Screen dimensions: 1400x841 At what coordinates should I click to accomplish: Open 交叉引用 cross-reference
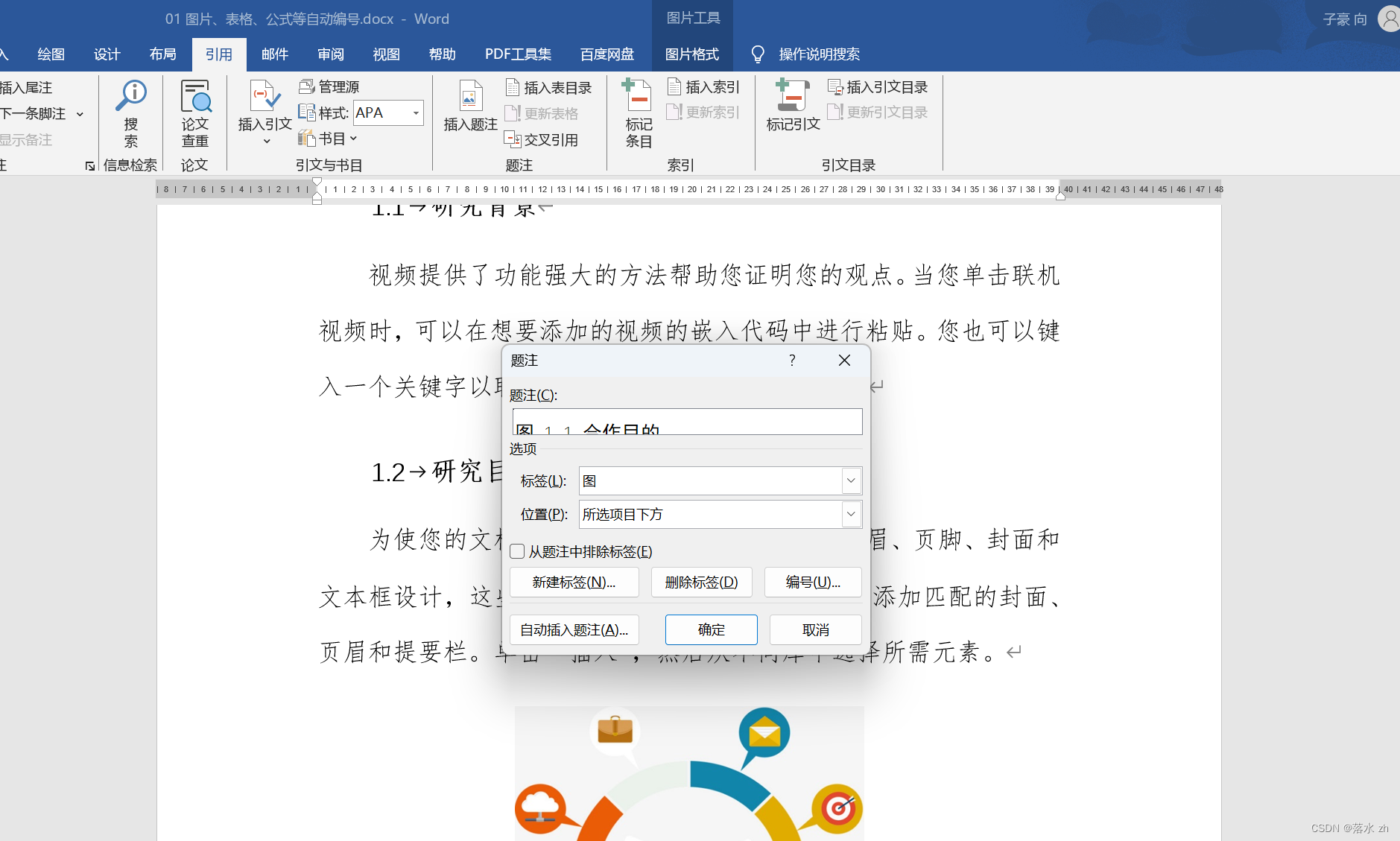click(x=542, y=139)
